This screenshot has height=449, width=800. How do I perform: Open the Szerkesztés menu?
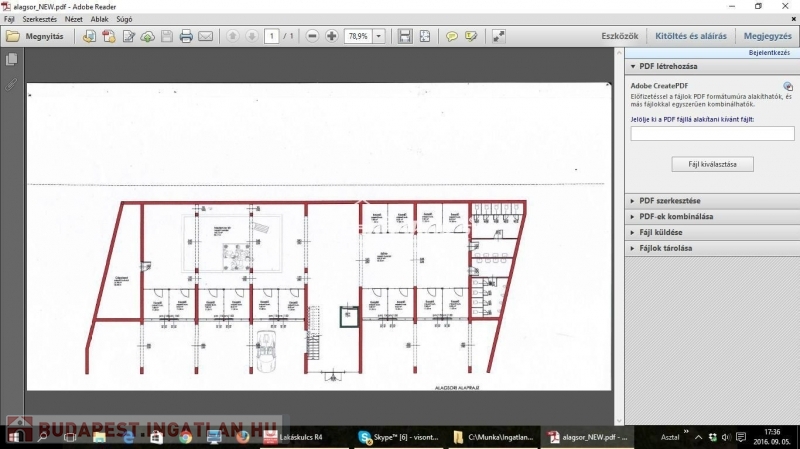tap(41, 19)
